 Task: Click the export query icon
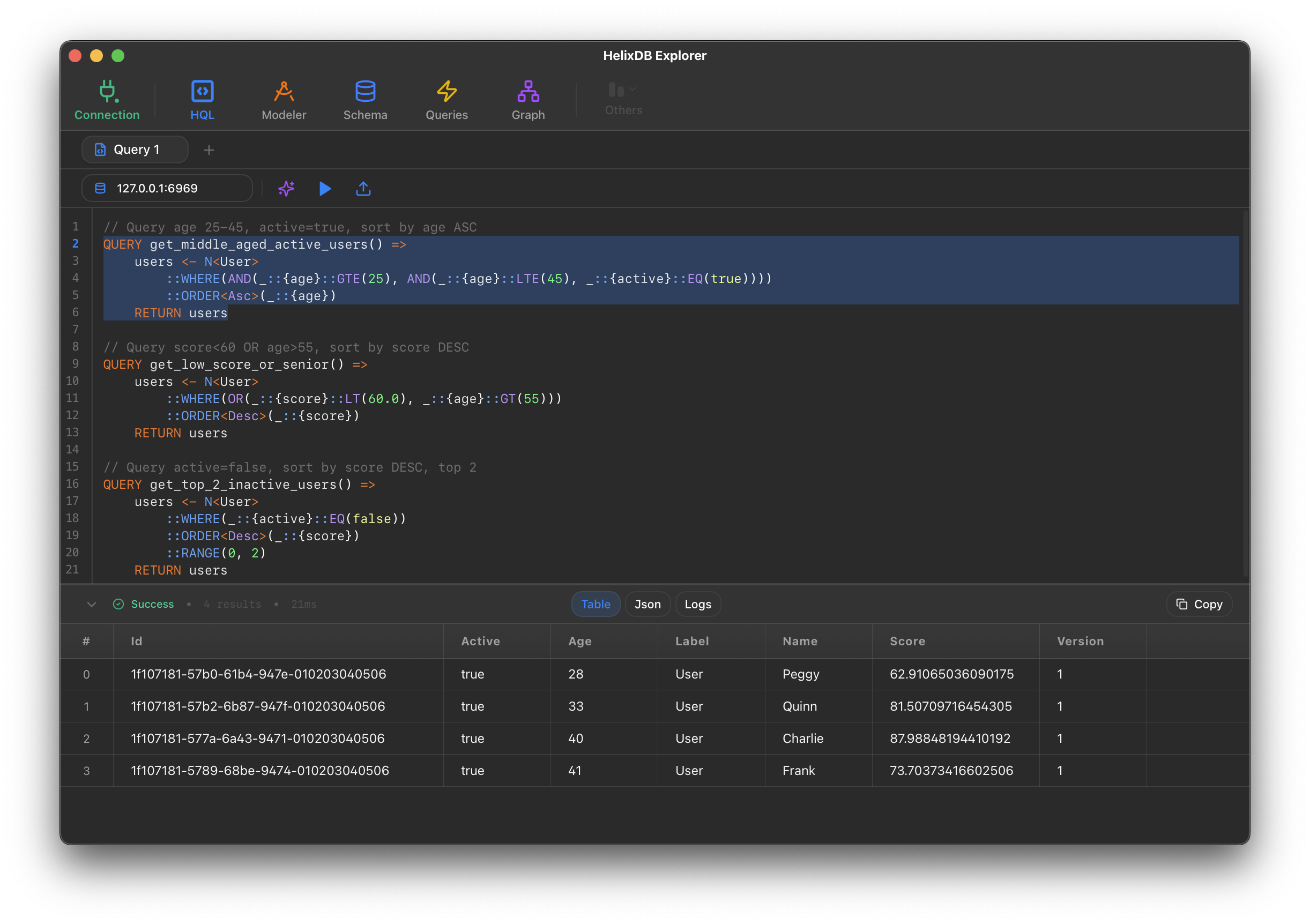coord(363,188)
